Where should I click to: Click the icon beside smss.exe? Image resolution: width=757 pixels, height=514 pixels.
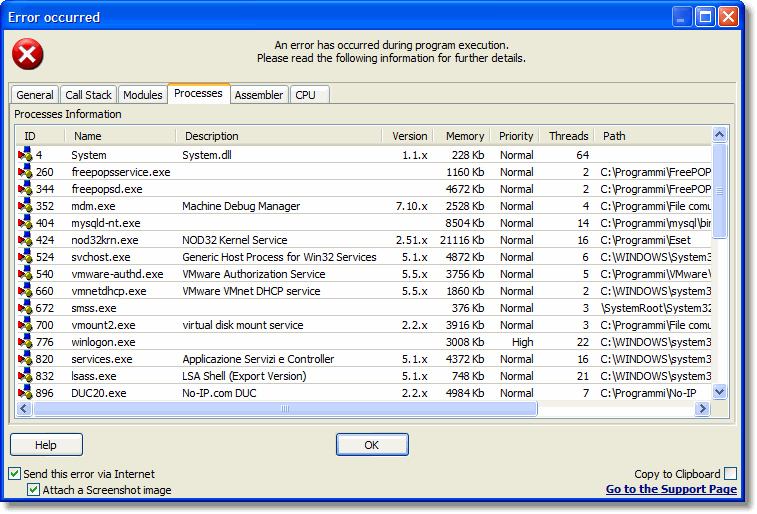click(x=25, y=307)
